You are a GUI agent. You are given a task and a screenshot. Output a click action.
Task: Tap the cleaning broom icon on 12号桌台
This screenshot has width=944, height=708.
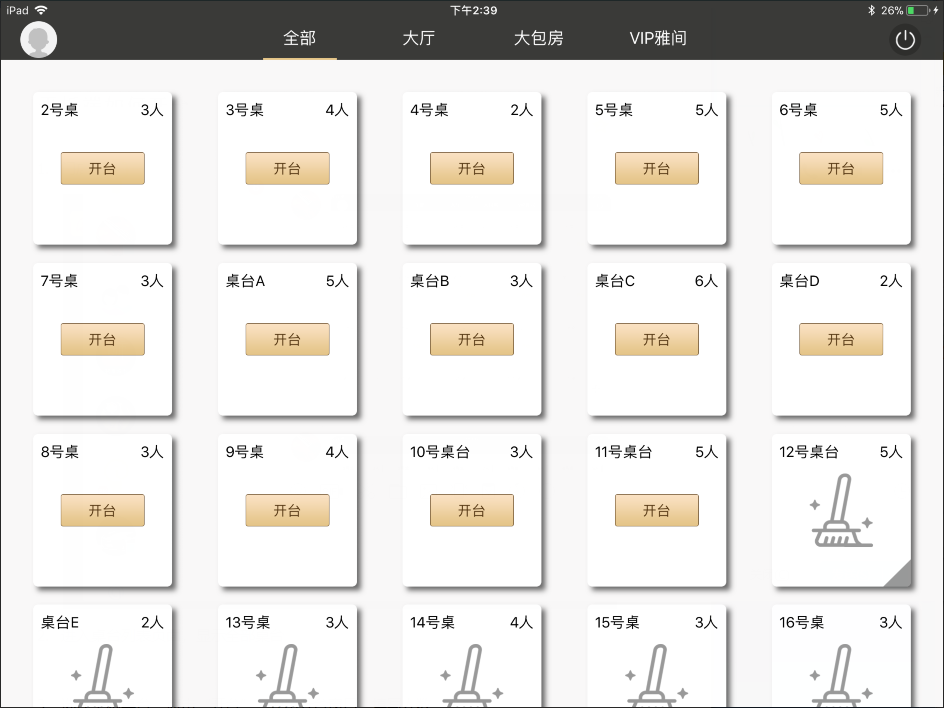pyautogui.click(x=841, y=511)
